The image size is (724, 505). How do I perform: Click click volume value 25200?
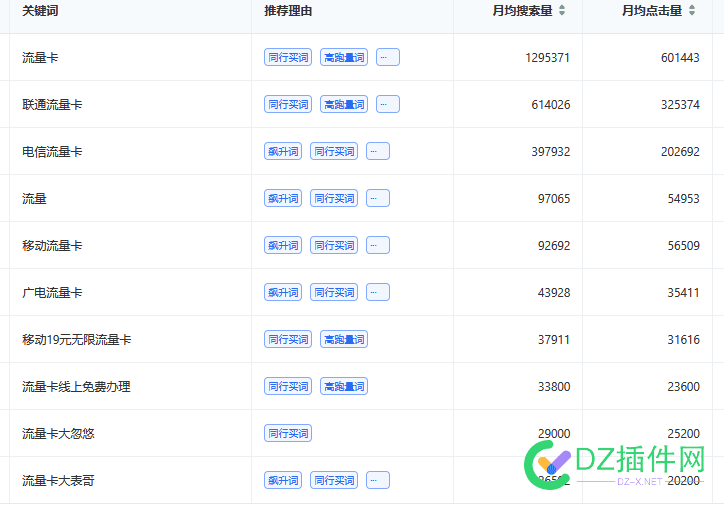pos(684,434)
